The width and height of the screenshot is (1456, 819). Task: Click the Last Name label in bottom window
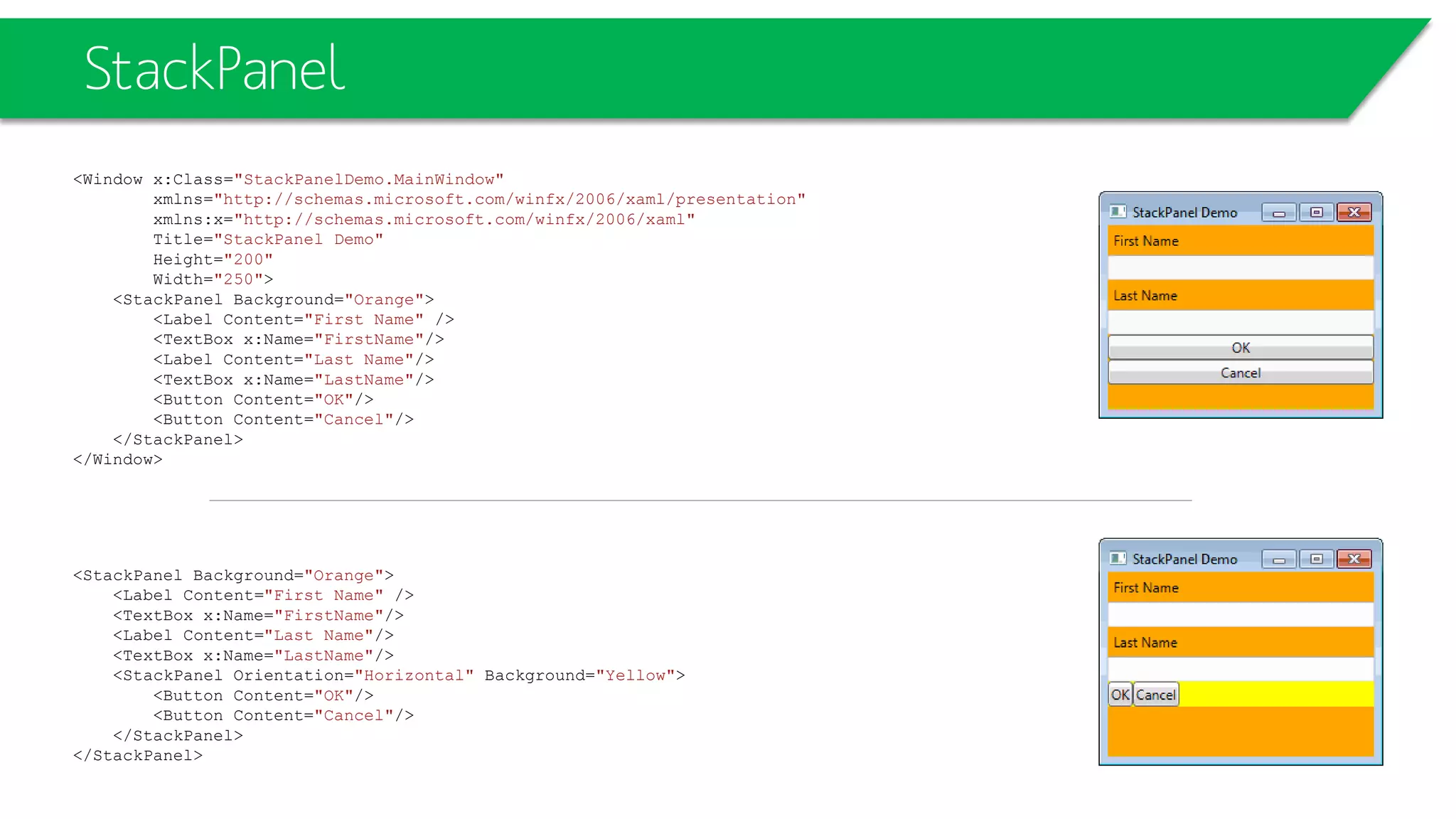point(1145,643)
